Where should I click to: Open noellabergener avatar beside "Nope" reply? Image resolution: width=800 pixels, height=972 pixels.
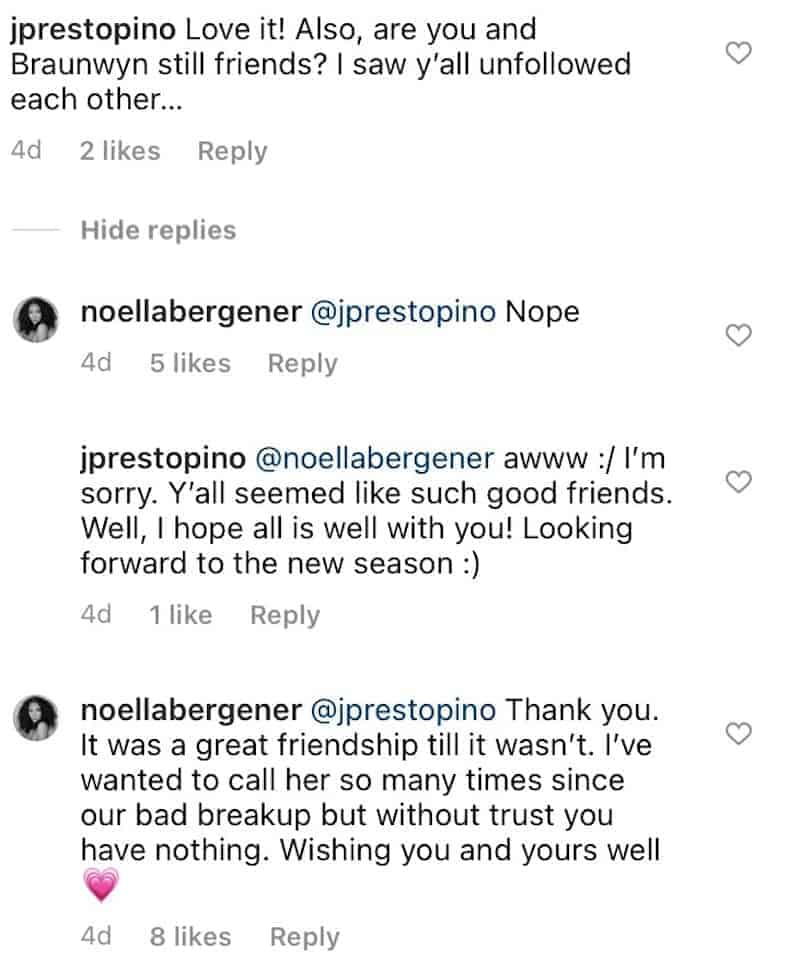coord(39,323)
